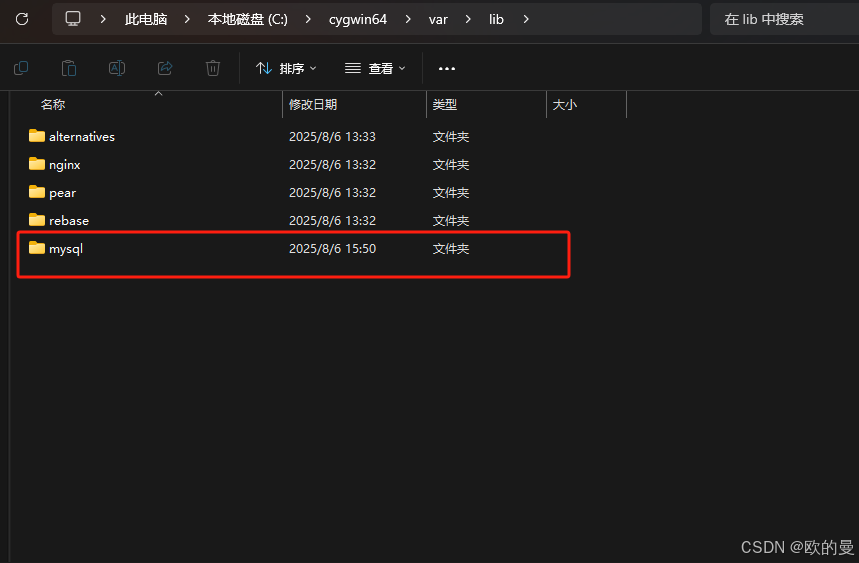859x563 pixels.
Task: Click date 2025/8/6 15:50 of mysql
Action: pos(333,249)
